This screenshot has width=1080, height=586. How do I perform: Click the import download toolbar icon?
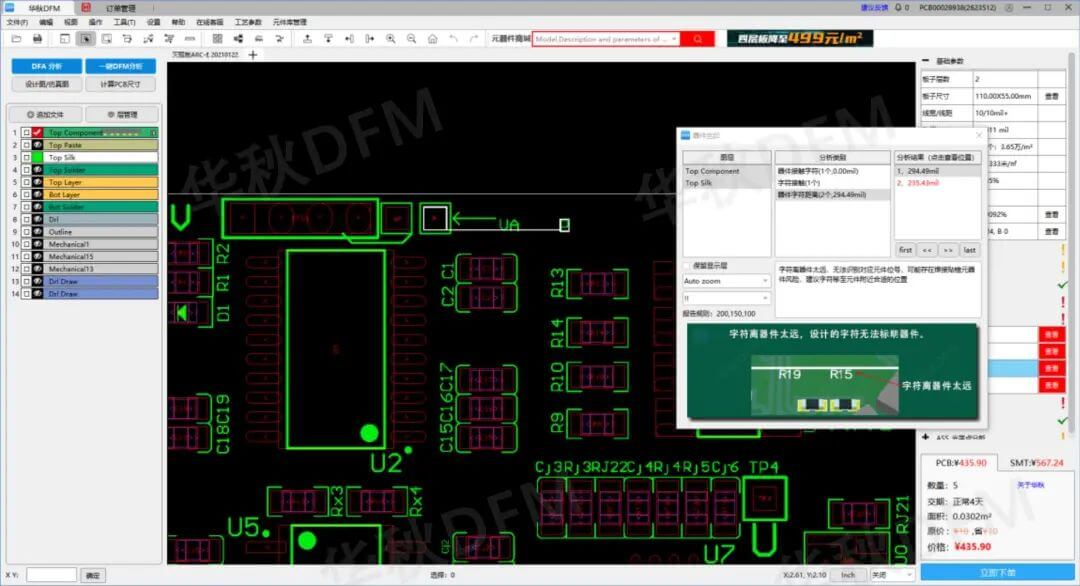coord(328,39)
